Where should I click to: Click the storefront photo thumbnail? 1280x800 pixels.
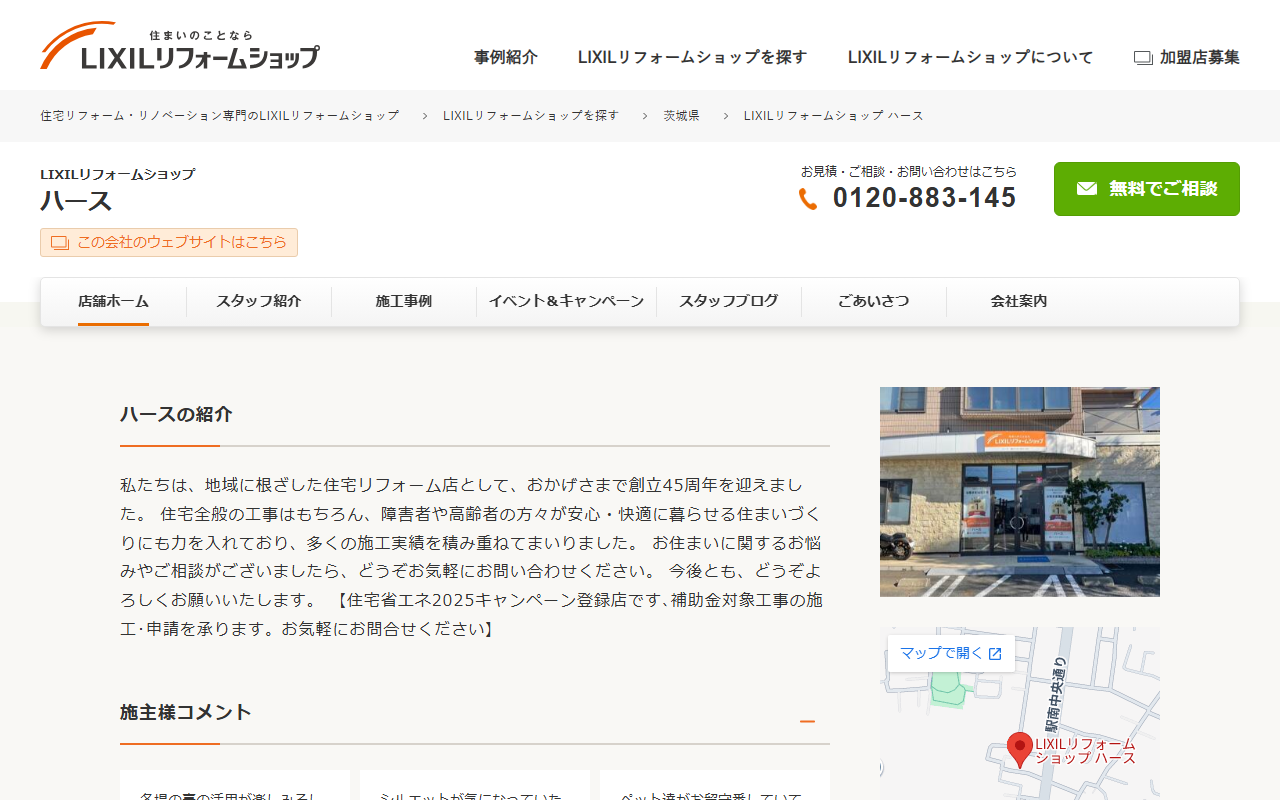pyautogui.click(x=1020, y=492)
